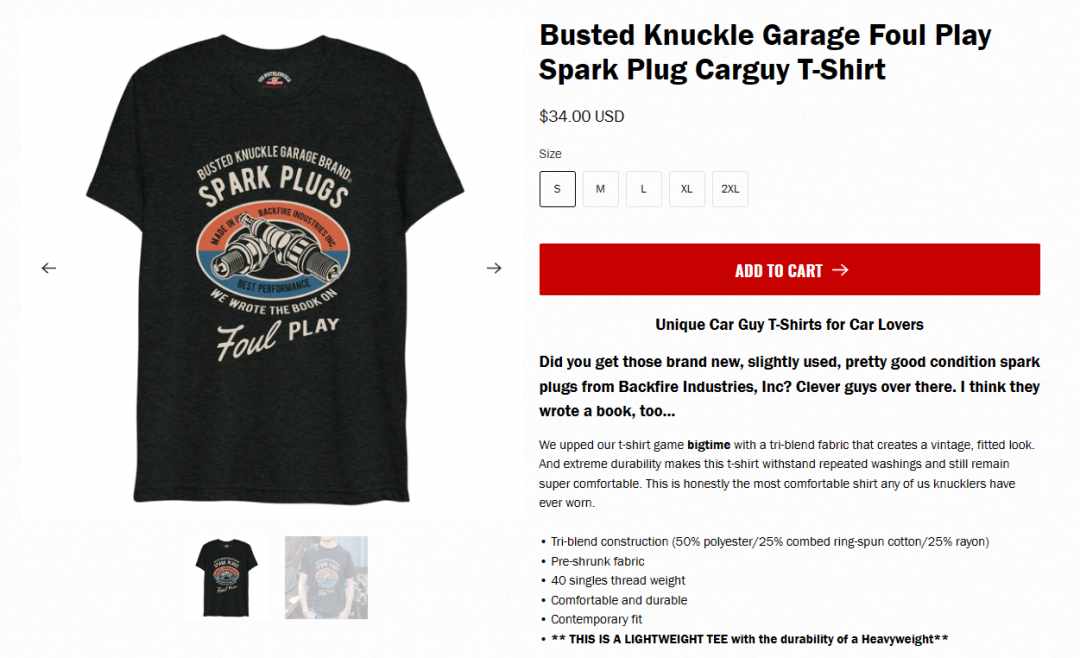1080x658 pixels.
Task: Click the LIGHTWEIGHT TEE bold bullet text
Action: tap(749, 639)
